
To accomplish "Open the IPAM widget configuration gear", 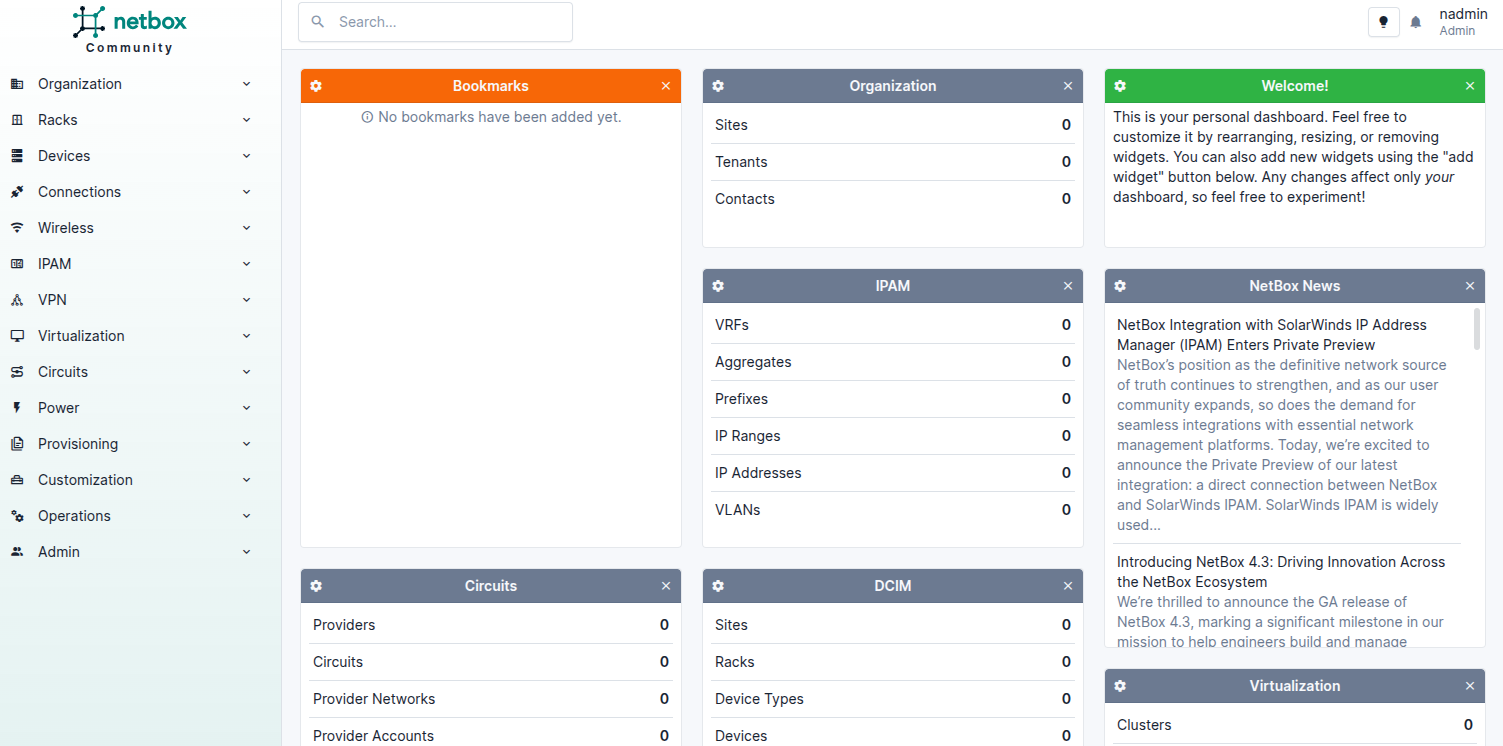I will click(718, 286).
